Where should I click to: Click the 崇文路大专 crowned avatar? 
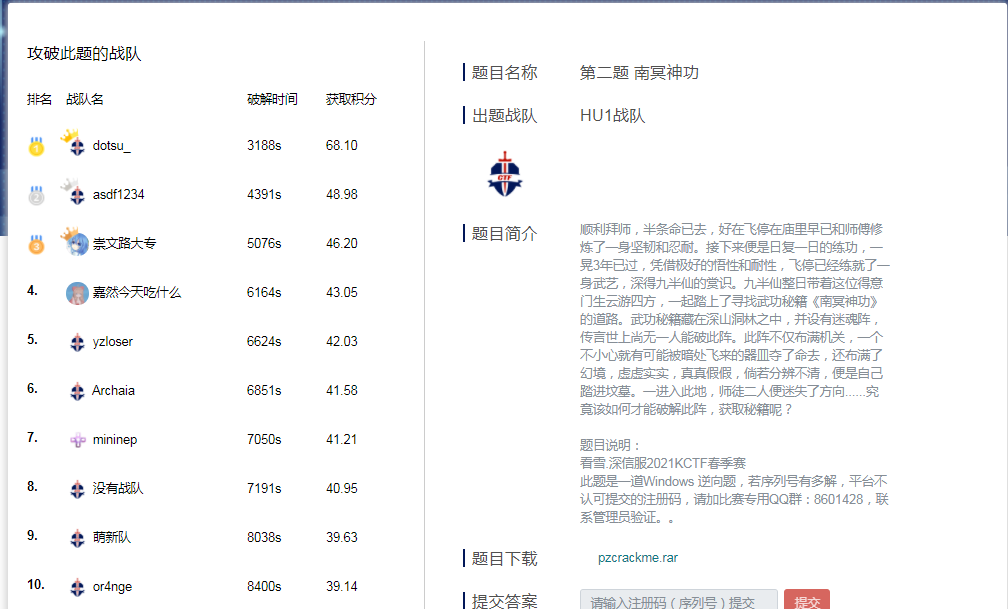[76, 243]
